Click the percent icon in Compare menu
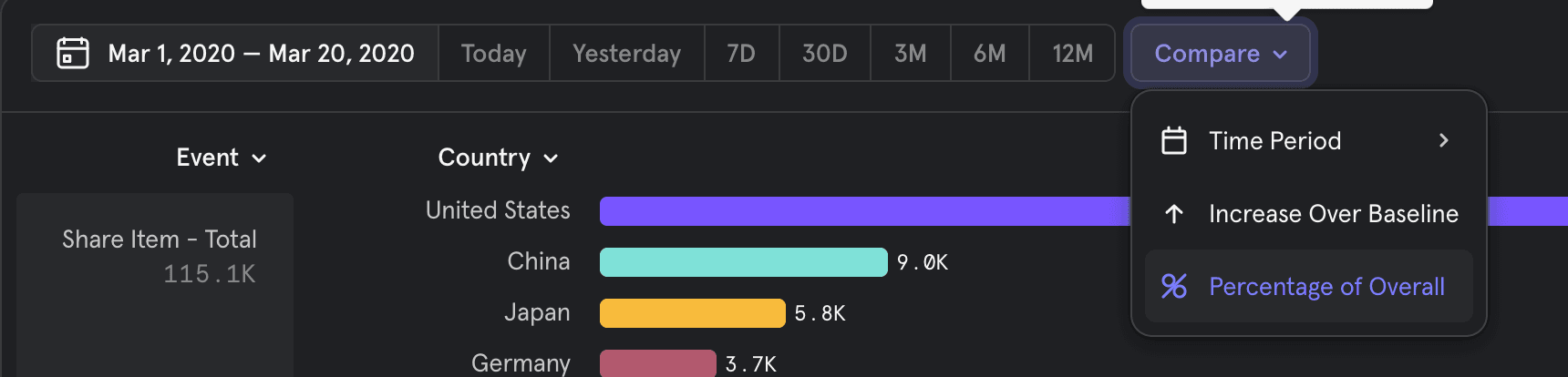This screenshot has width=1568, height=377. pyautogui.click(x=1174, y=287)
